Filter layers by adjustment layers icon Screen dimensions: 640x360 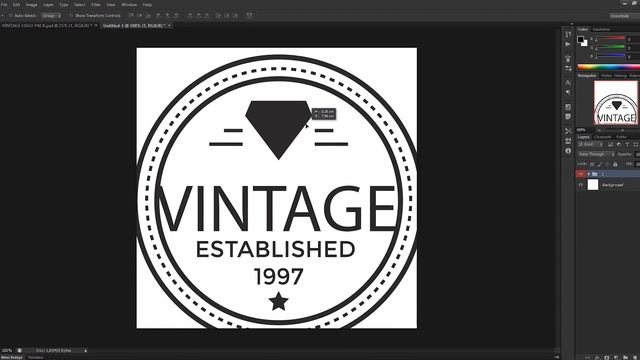(x=619, y=144)
